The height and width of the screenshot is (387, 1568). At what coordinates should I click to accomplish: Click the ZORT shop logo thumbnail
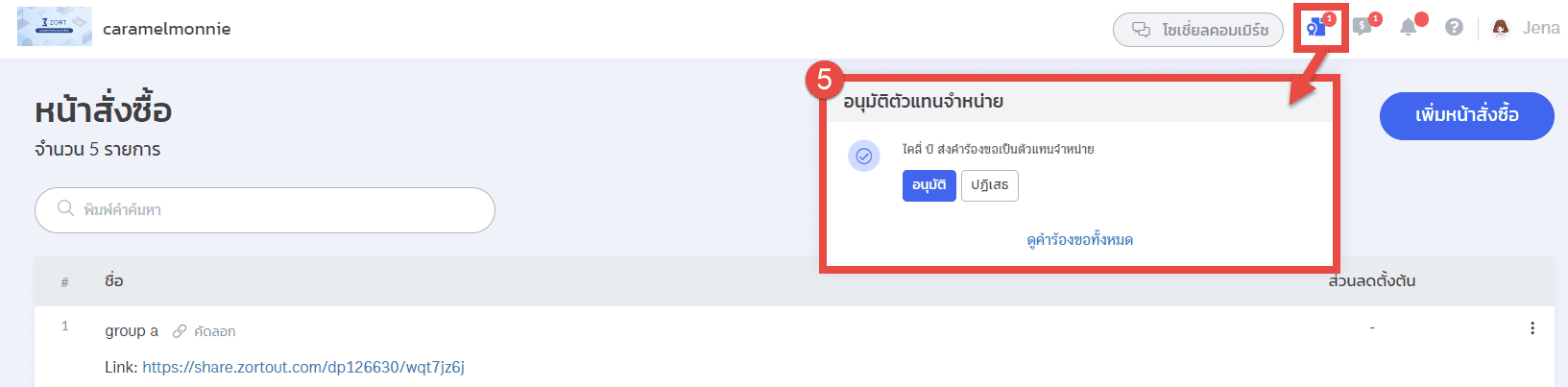coord(55,27)
